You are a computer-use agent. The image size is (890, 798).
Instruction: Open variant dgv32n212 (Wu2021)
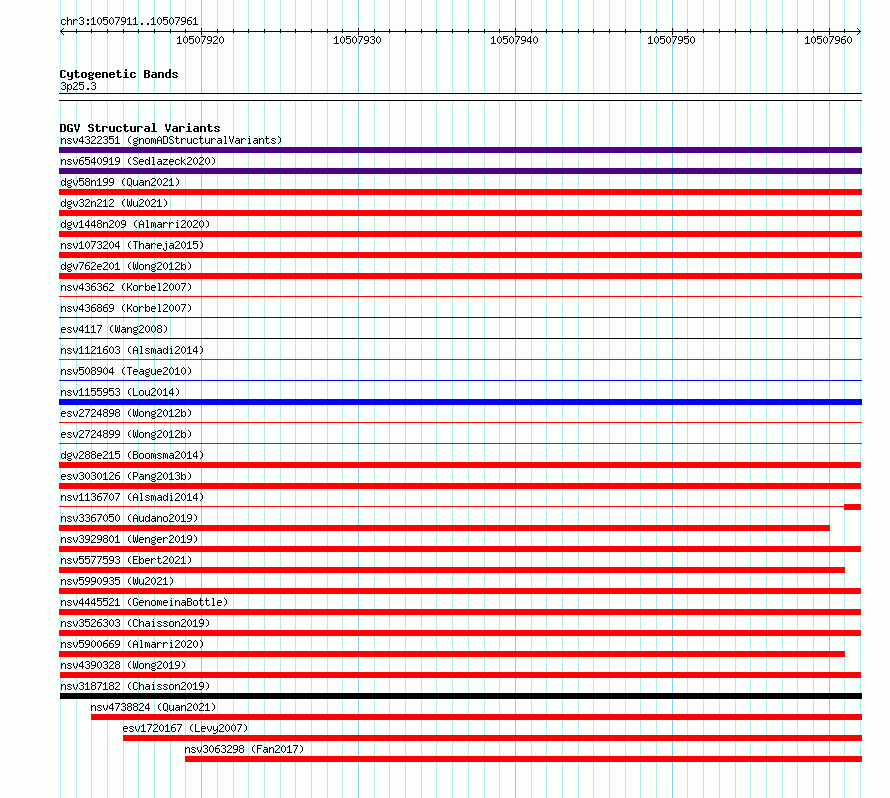tap(114, 203)
